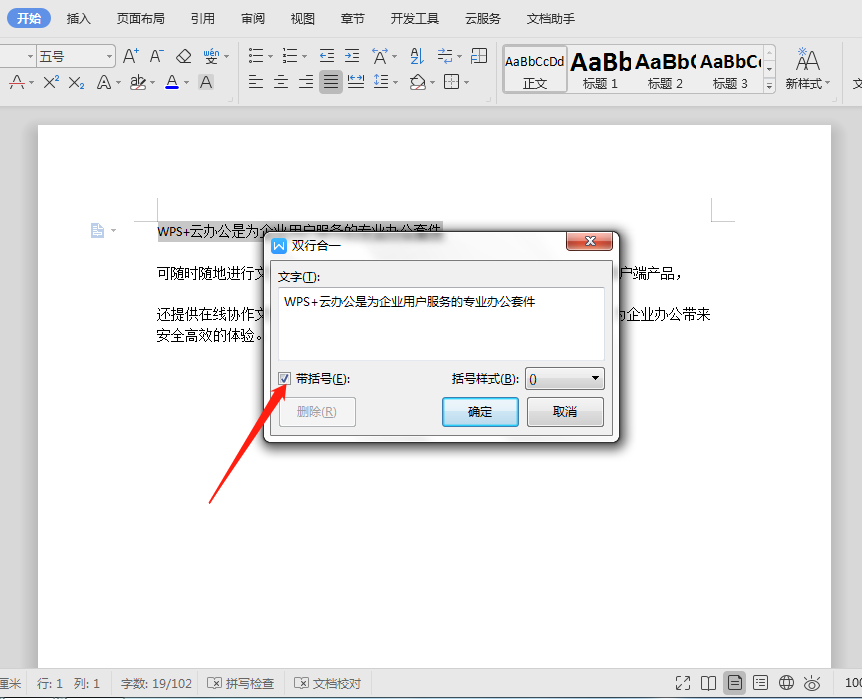Apply the text highlight color

click(137, 82)
